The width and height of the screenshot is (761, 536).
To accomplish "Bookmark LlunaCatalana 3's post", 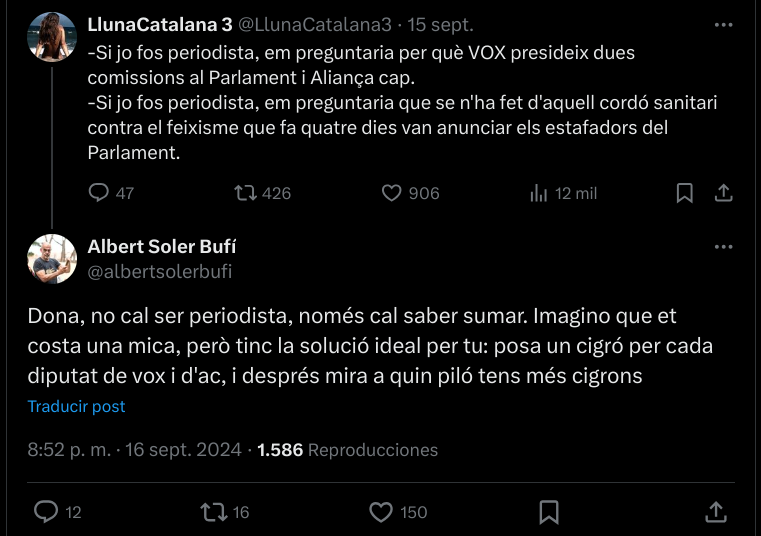I will 685,193.
